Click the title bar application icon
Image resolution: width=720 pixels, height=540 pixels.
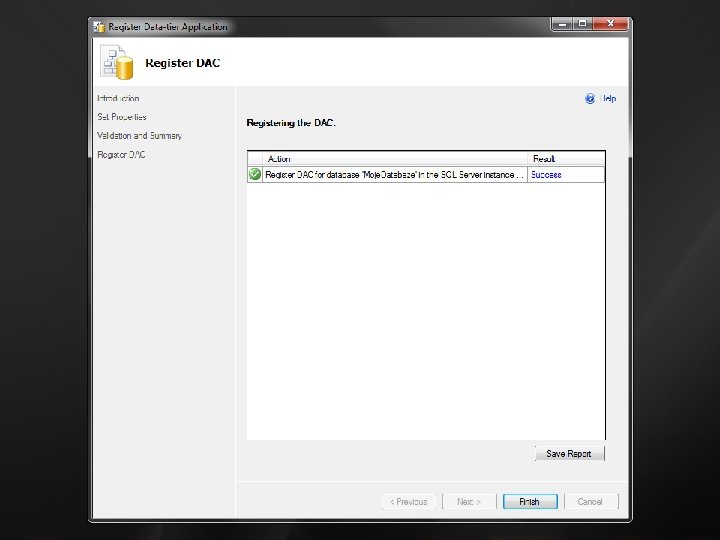tap(99, 27)
